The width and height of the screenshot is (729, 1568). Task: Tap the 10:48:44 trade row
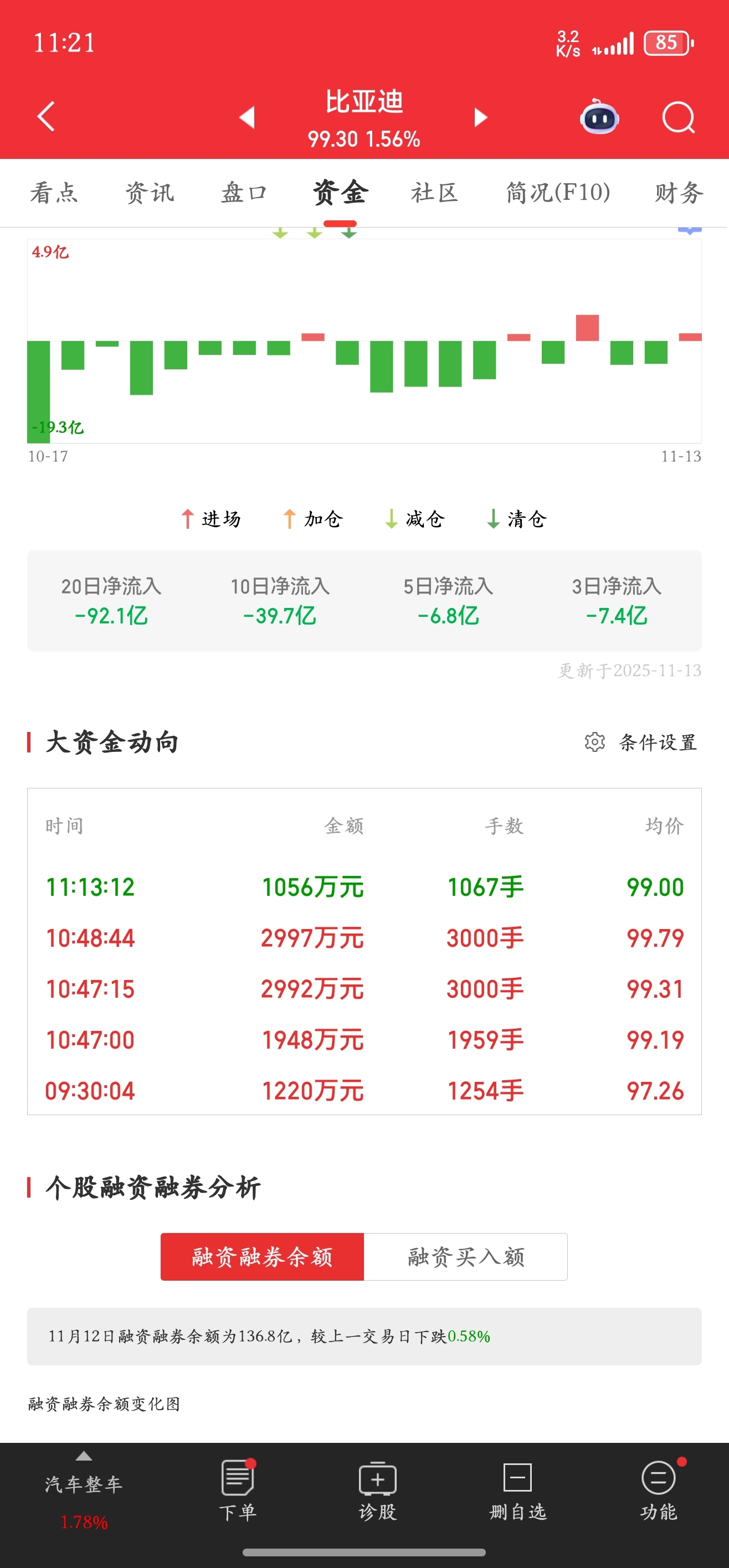click(x=364, y=938)
